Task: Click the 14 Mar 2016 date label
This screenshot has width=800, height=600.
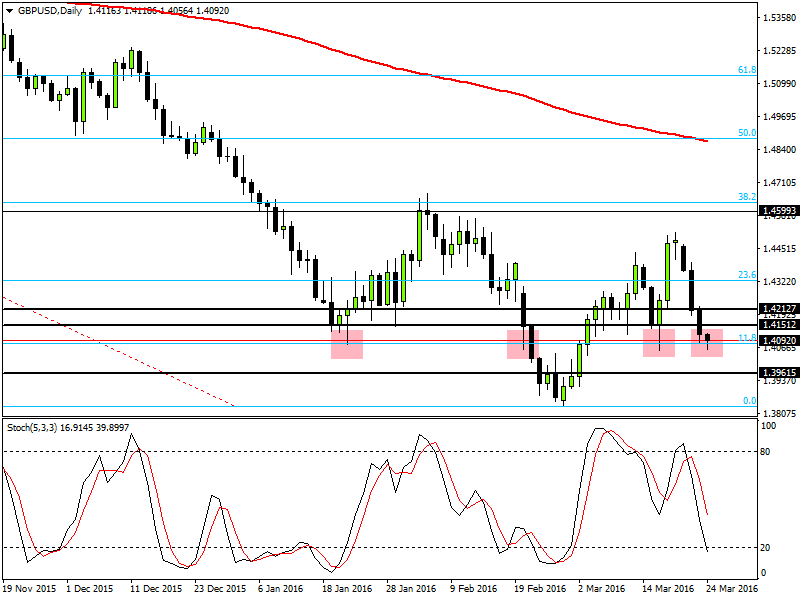Action: pos(668,589)
